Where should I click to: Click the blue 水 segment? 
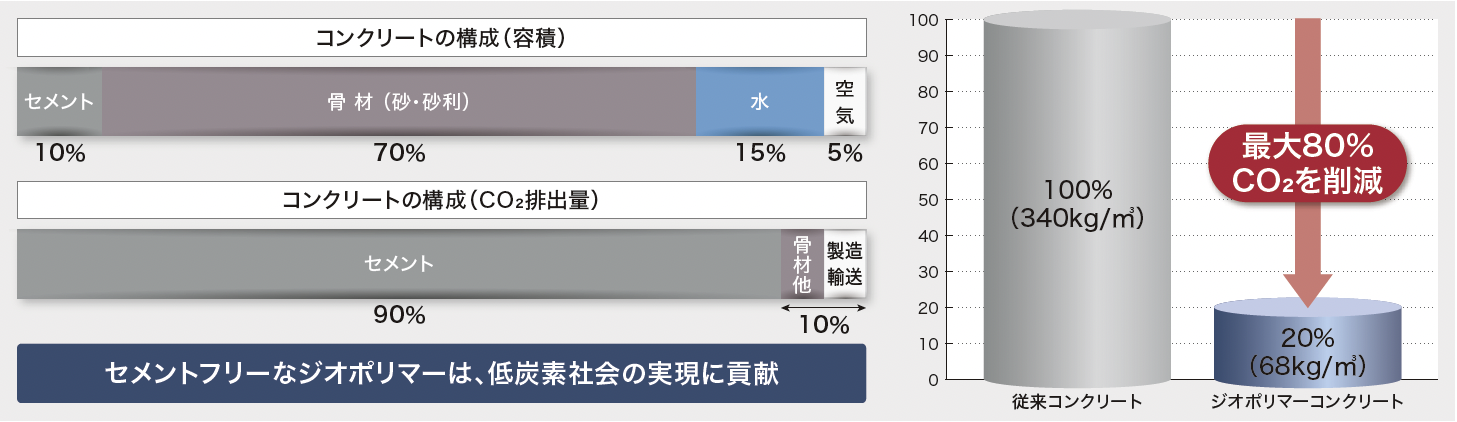coord(759,102)
